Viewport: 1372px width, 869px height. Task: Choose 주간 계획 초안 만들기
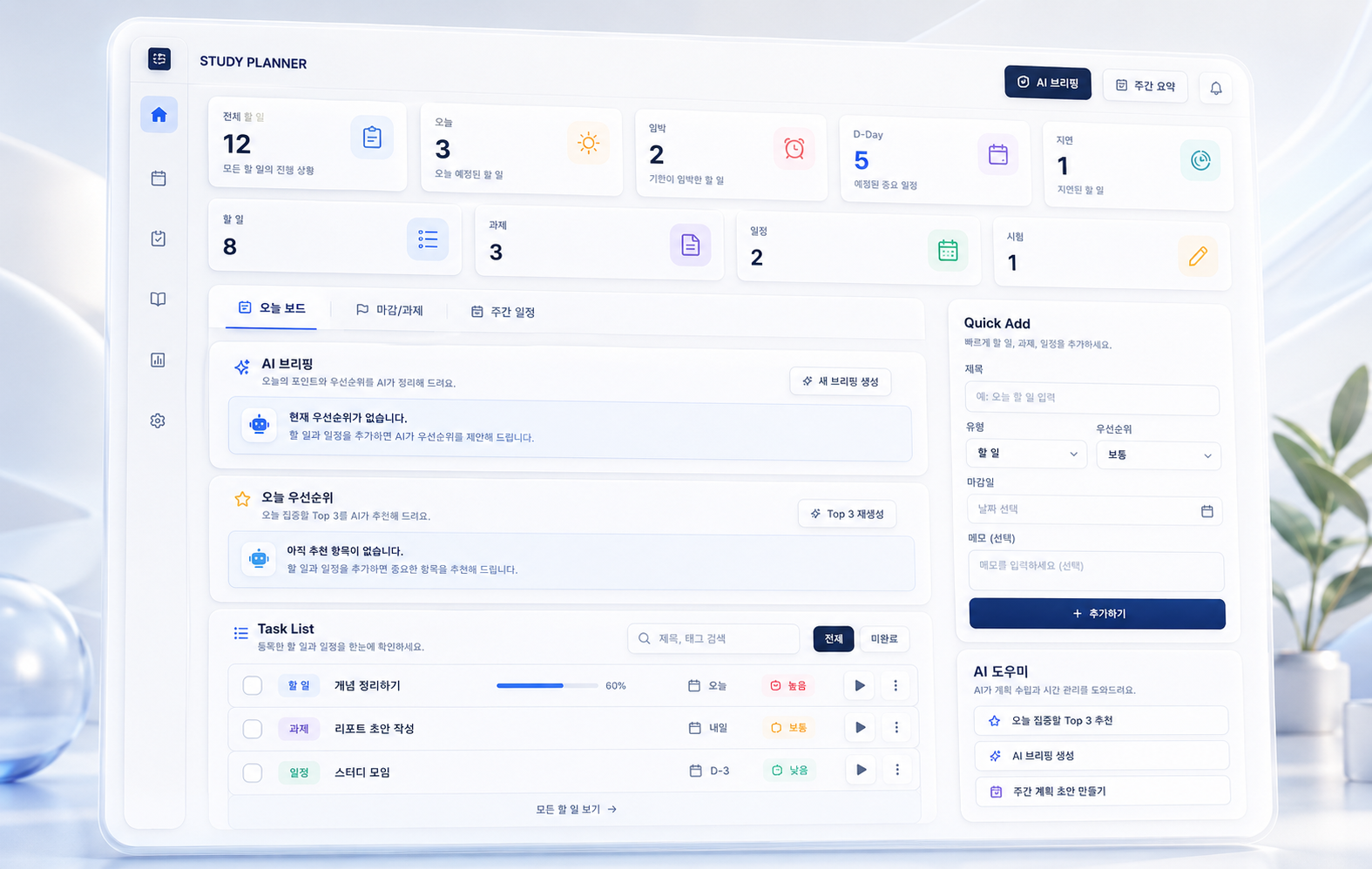coord(1103,792)
